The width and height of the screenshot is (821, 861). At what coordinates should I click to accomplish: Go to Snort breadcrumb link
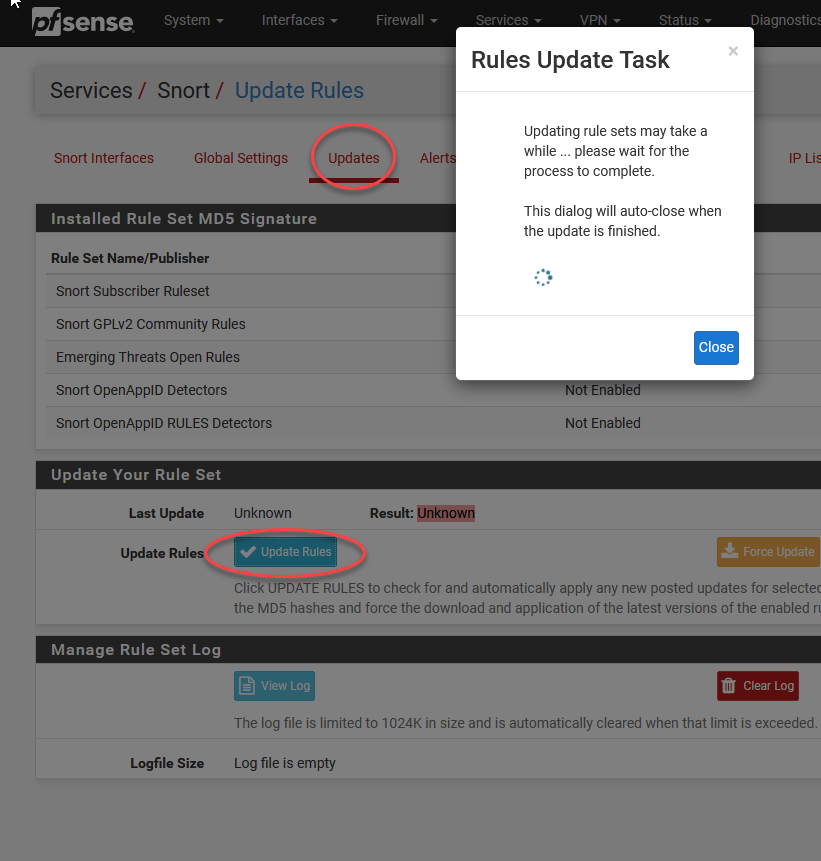(183, 91)
